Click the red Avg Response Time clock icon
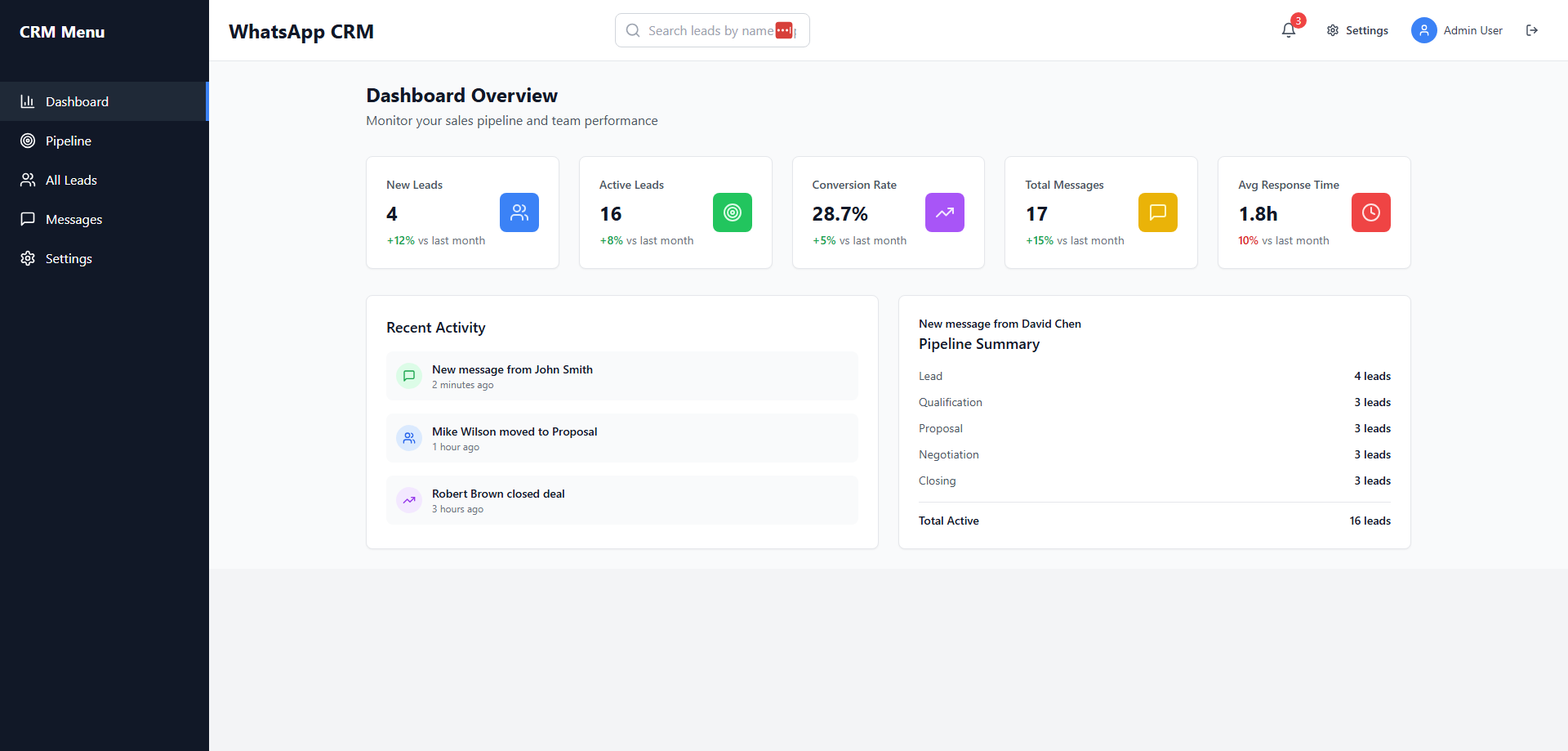 [1370, 212]
